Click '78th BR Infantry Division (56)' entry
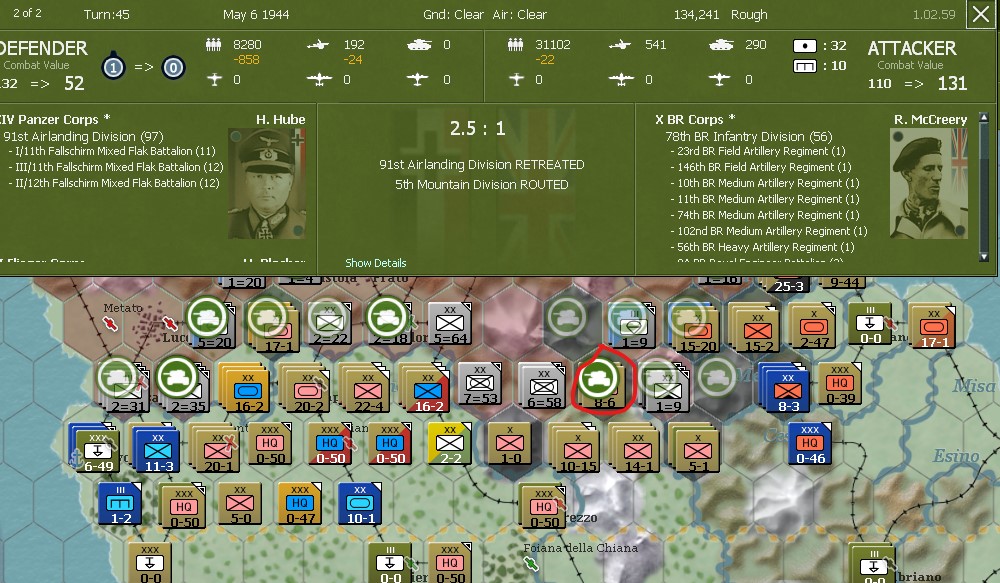Viewport: 1000px width, 583px height. click(x=749, y=137)
